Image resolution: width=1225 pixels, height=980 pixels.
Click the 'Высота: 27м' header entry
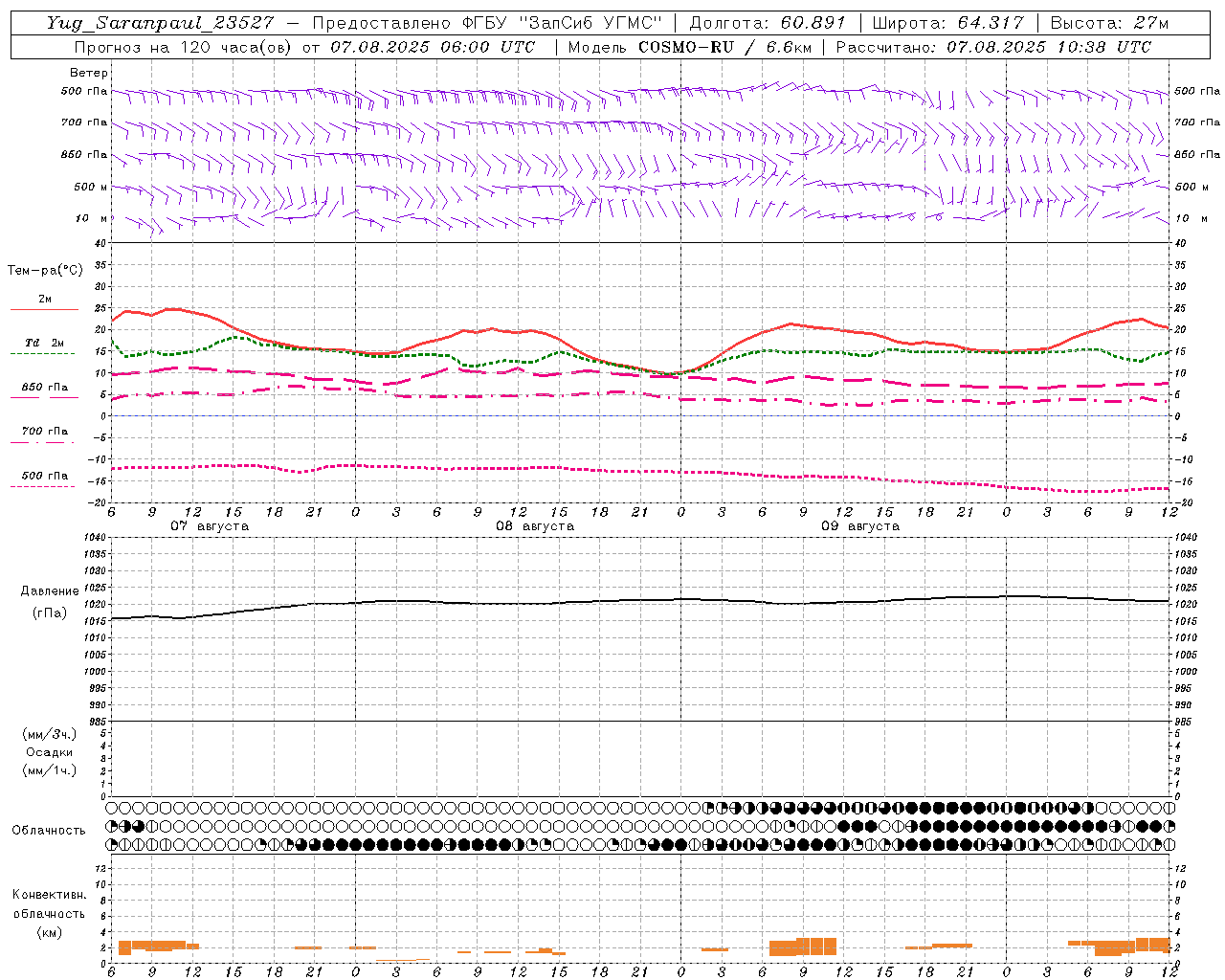pos(1109,23)
